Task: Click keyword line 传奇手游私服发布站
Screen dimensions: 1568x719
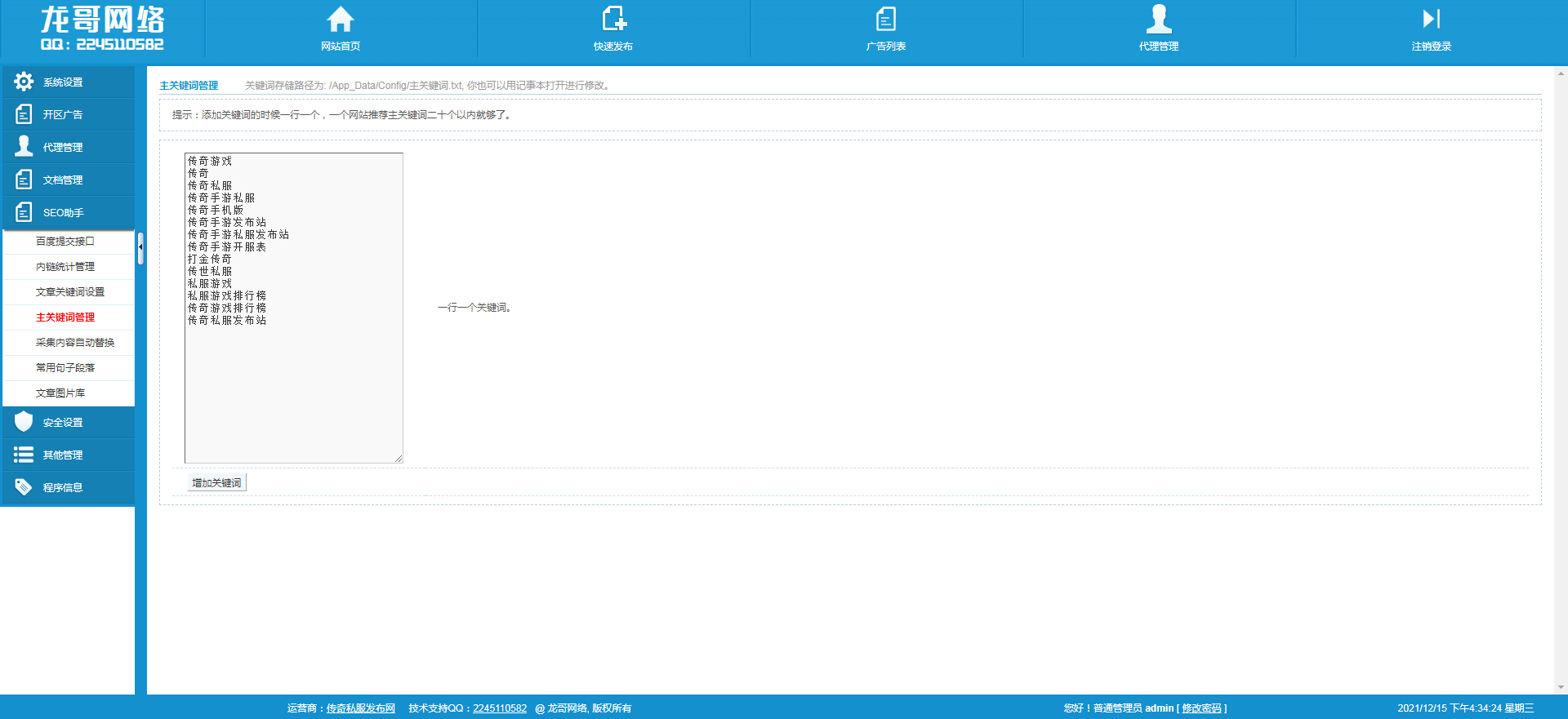Action: click(x=238, y=234)
